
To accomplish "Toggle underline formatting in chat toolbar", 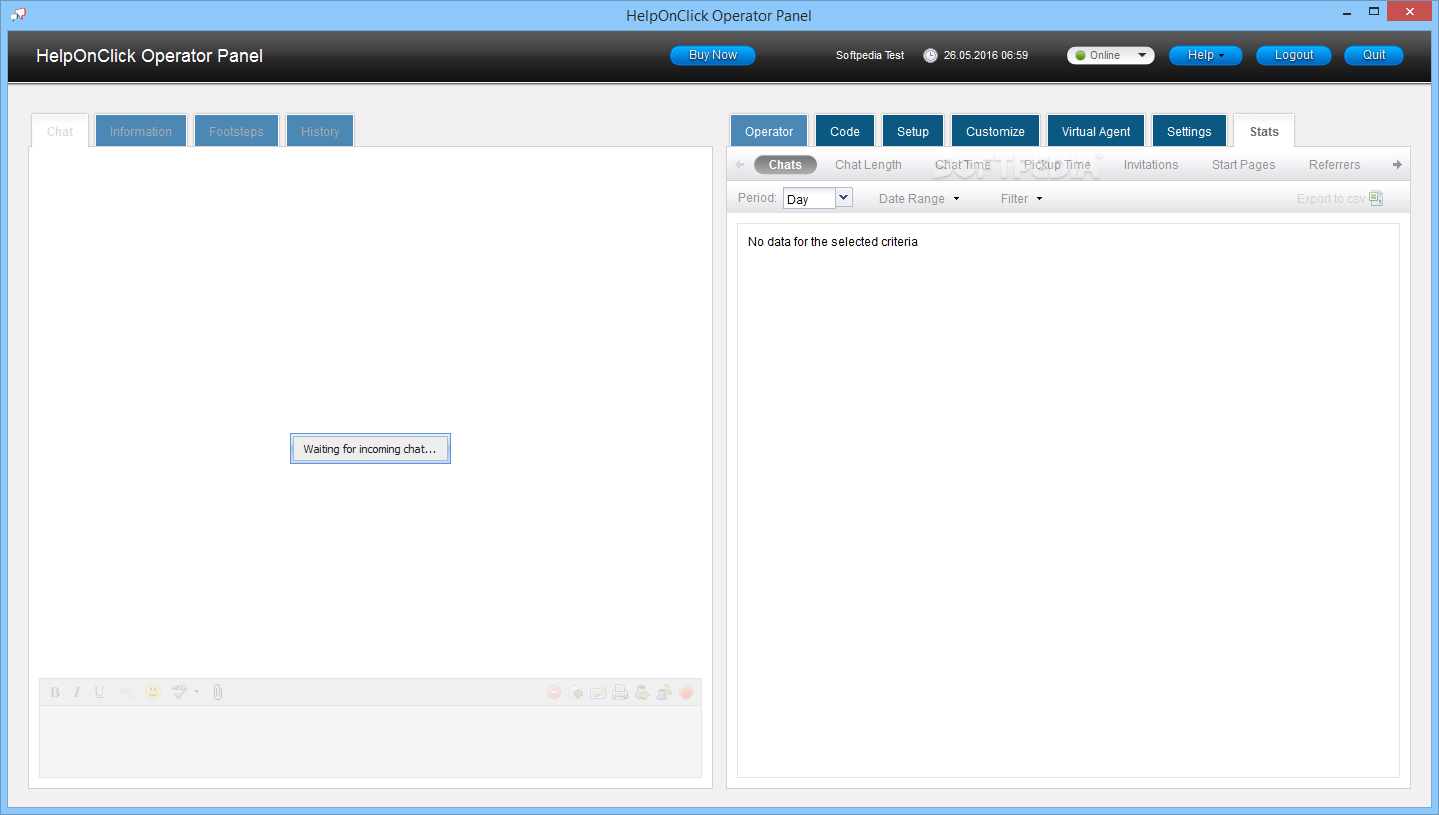I will point(99,692).
